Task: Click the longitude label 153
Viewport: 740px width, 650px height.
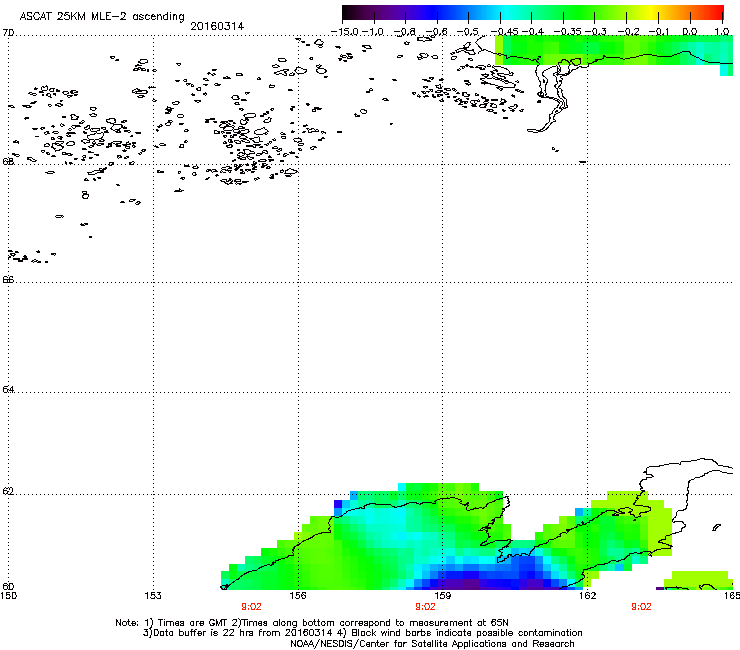Action: coord(153,596)
